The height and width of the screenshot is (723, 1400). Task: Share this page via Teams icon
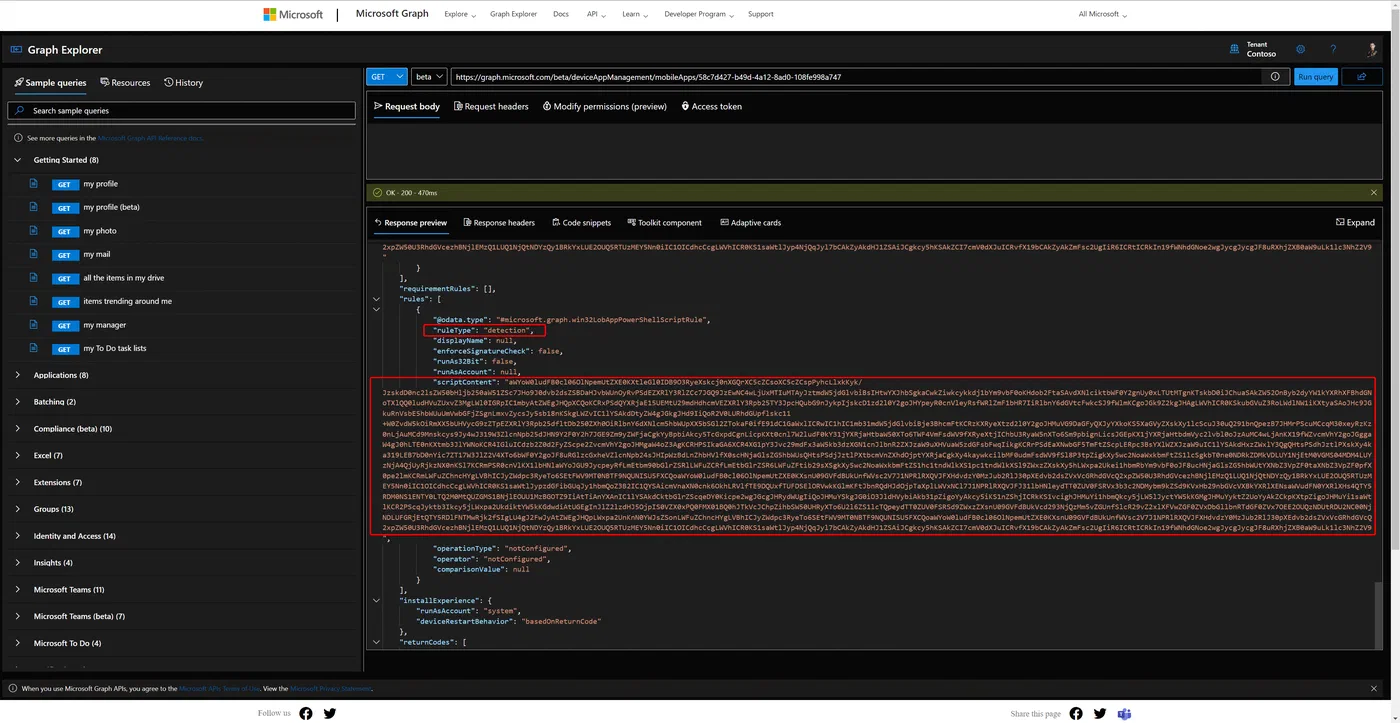(x=1124, y=713)
